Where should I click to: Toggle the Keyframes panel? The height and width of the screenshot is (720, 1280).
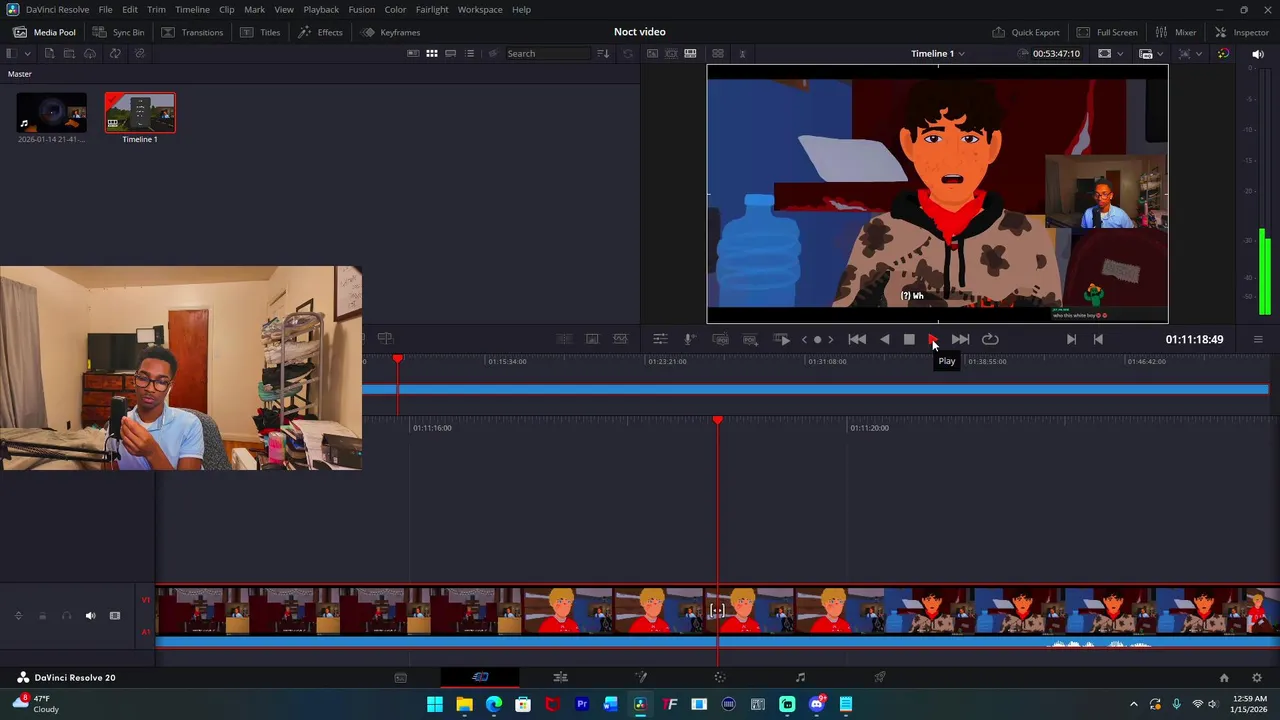click(390, 32)
